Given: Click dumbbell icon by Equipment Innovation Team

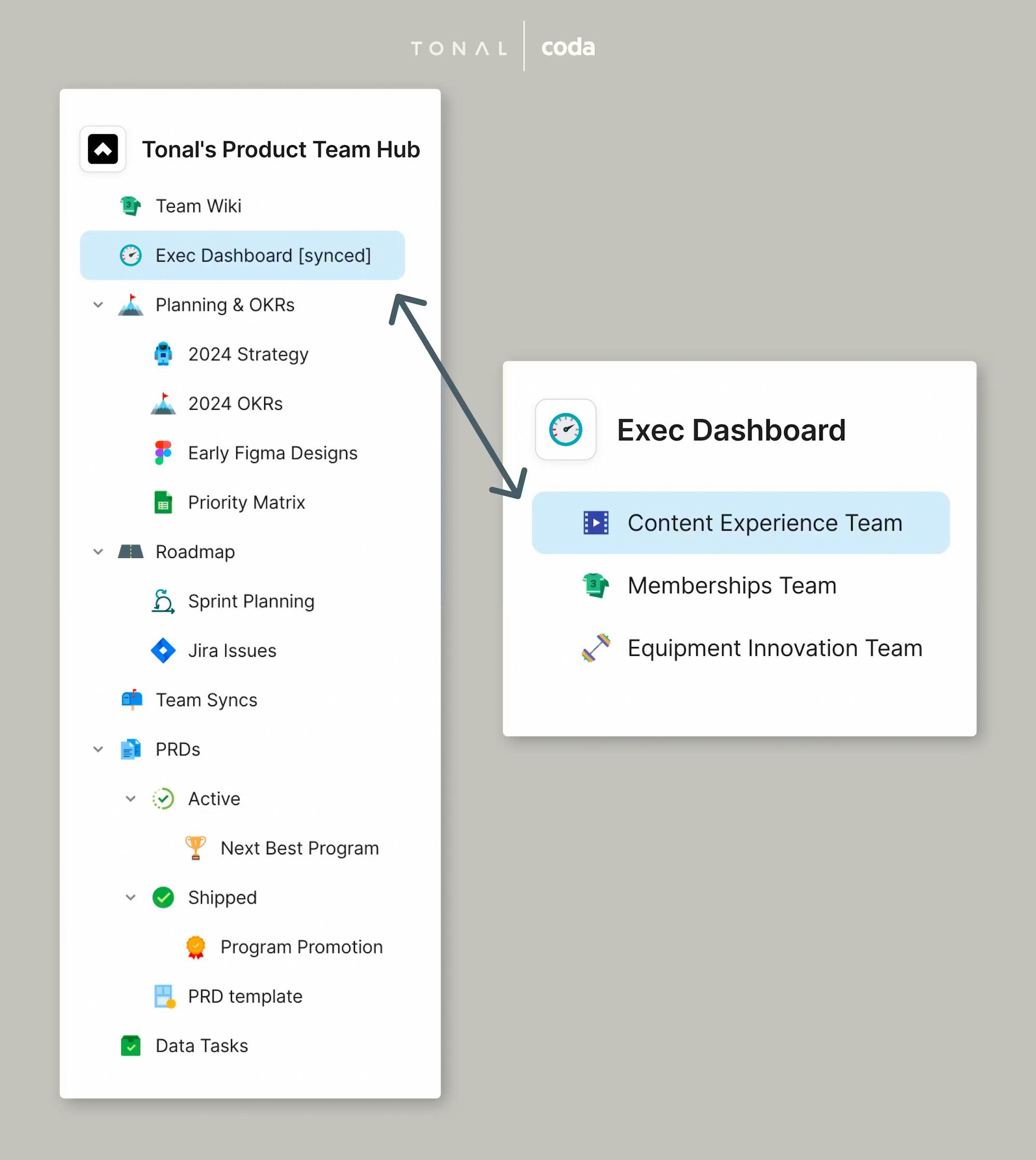Looking at the screenshot, I should point(596,648).
